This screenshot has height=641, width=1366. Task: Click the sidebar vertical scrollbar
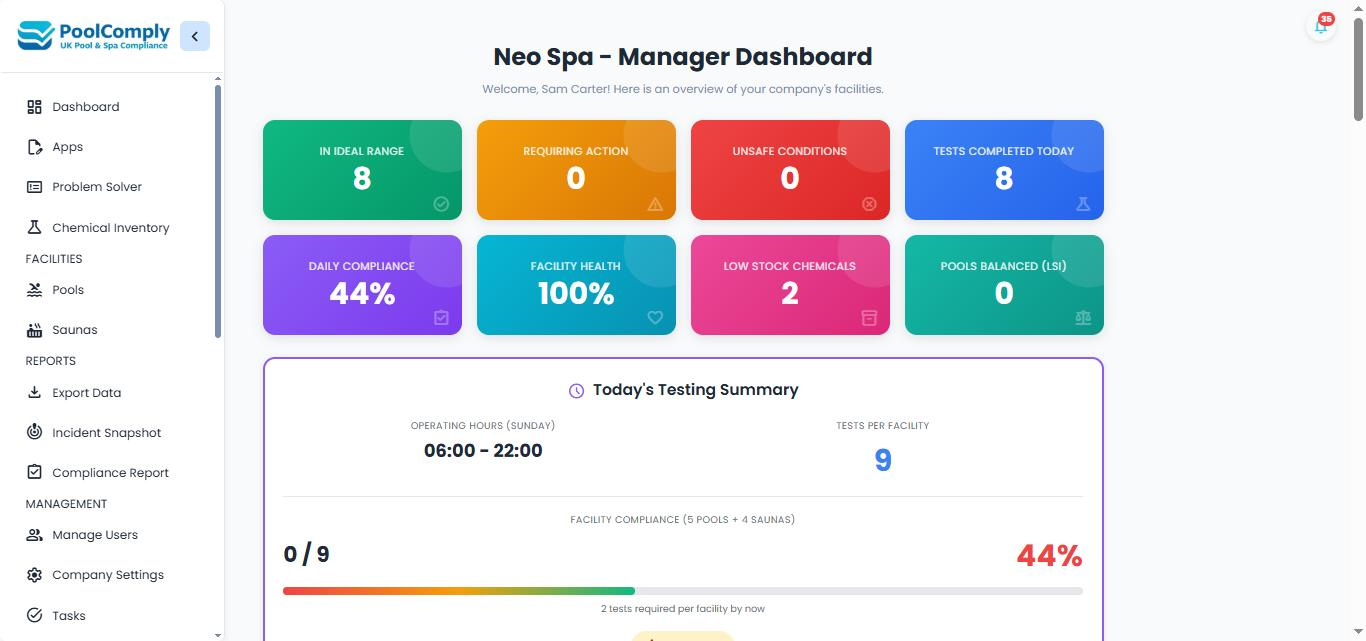point(218,211)
